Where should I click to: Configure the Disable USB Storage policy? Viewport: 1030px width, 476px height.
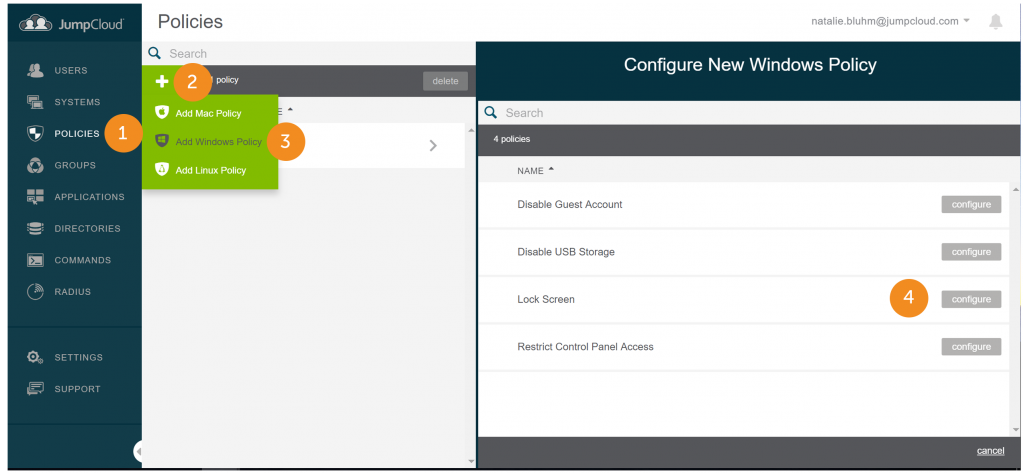point(970,252)
